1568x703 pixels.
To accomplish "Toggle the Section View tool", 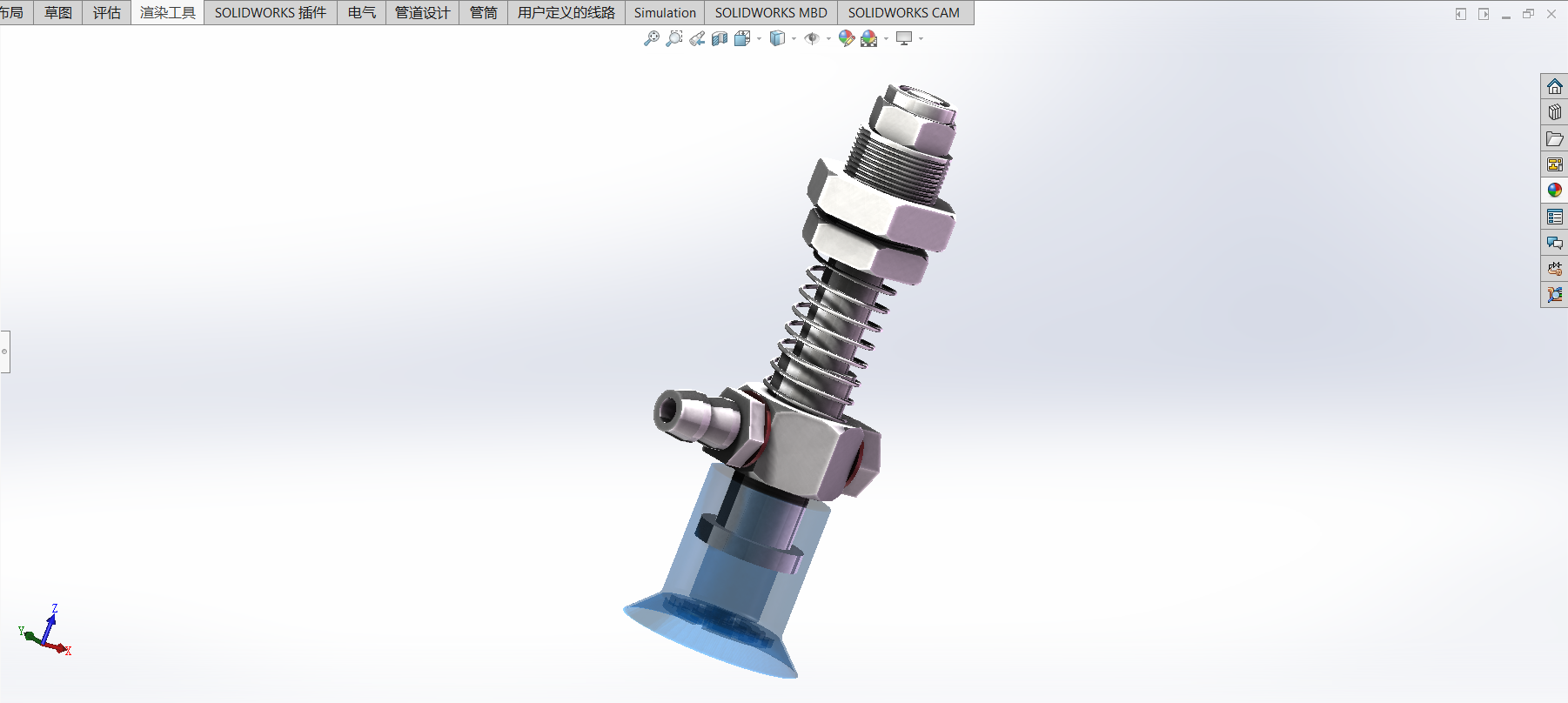I will pyautogui.click(x=720, y=38).
